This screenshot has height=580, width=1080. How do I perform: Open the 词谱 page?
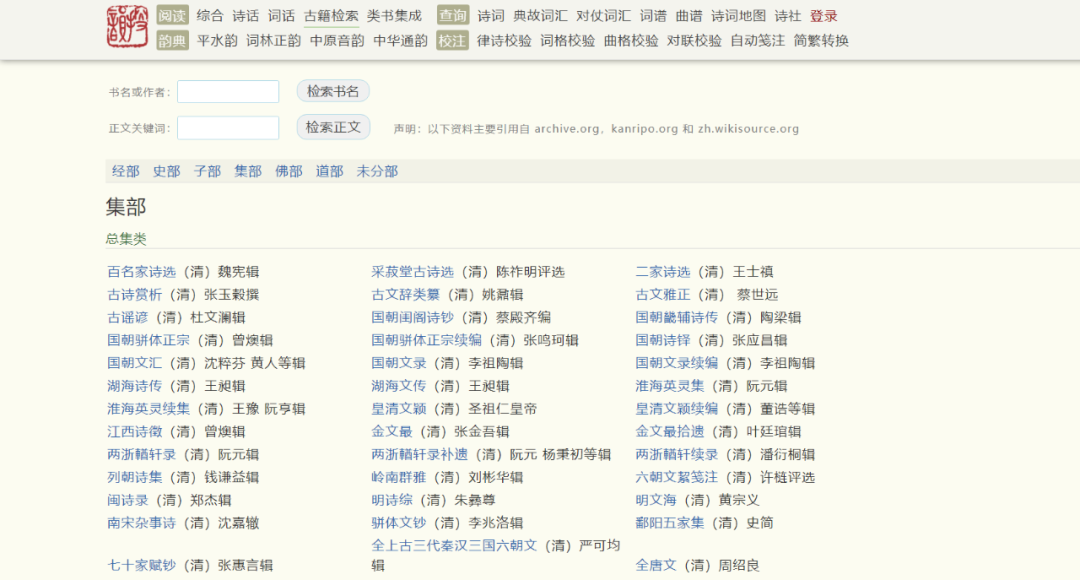coord(653,16)
